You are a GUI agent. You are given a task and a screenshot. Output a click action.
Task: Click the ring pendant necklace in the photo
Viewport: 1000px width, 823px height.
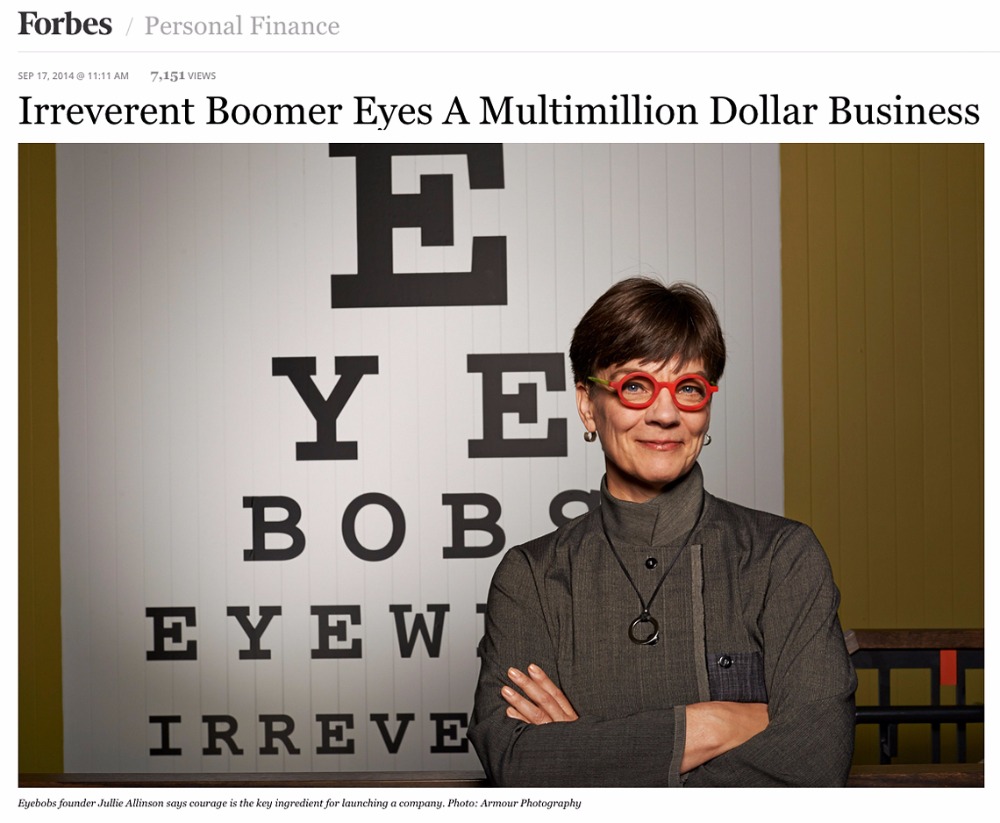[644, 628]
